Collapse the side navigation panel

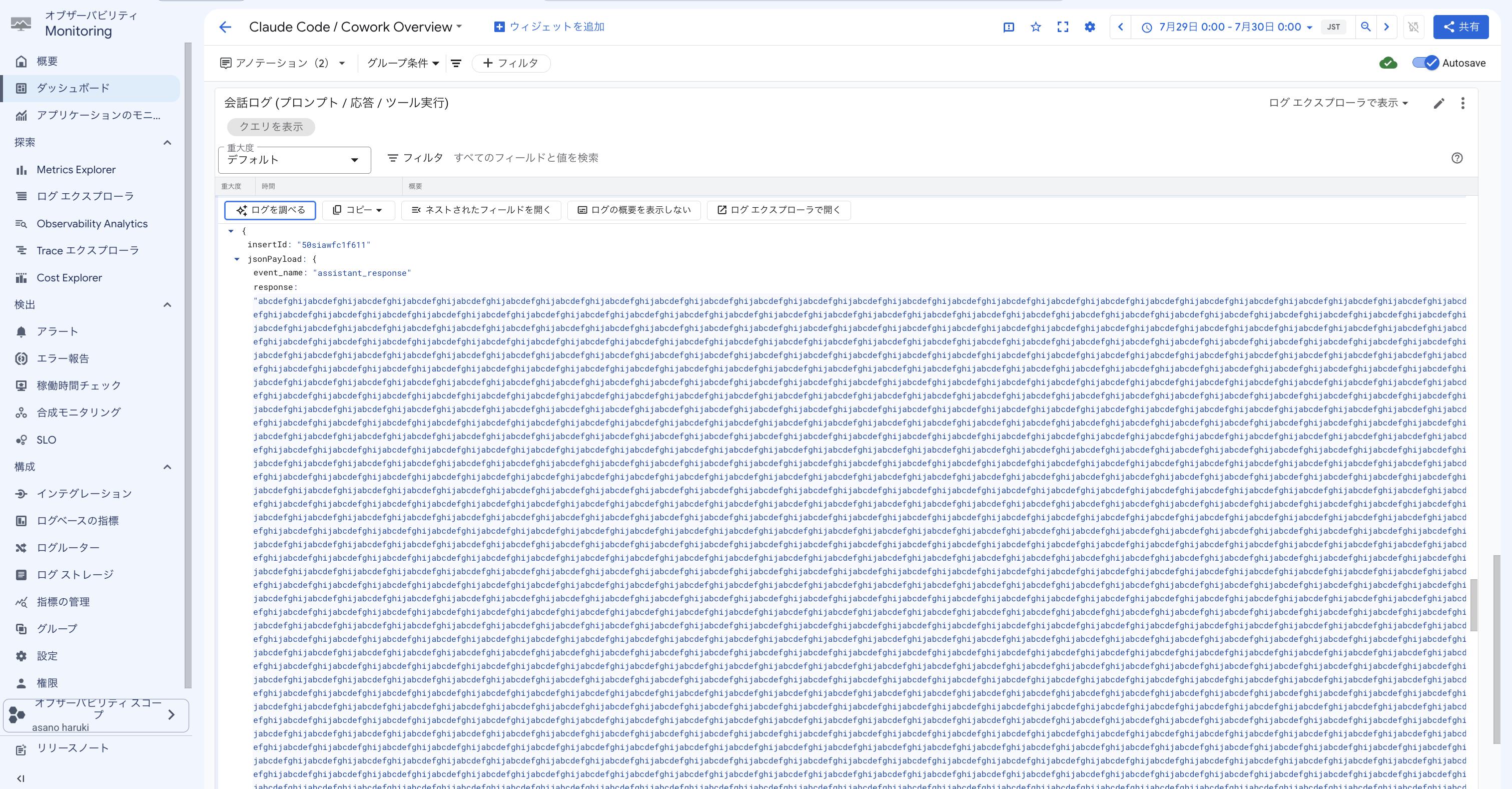pyautogui.click(x=21, y=778)
